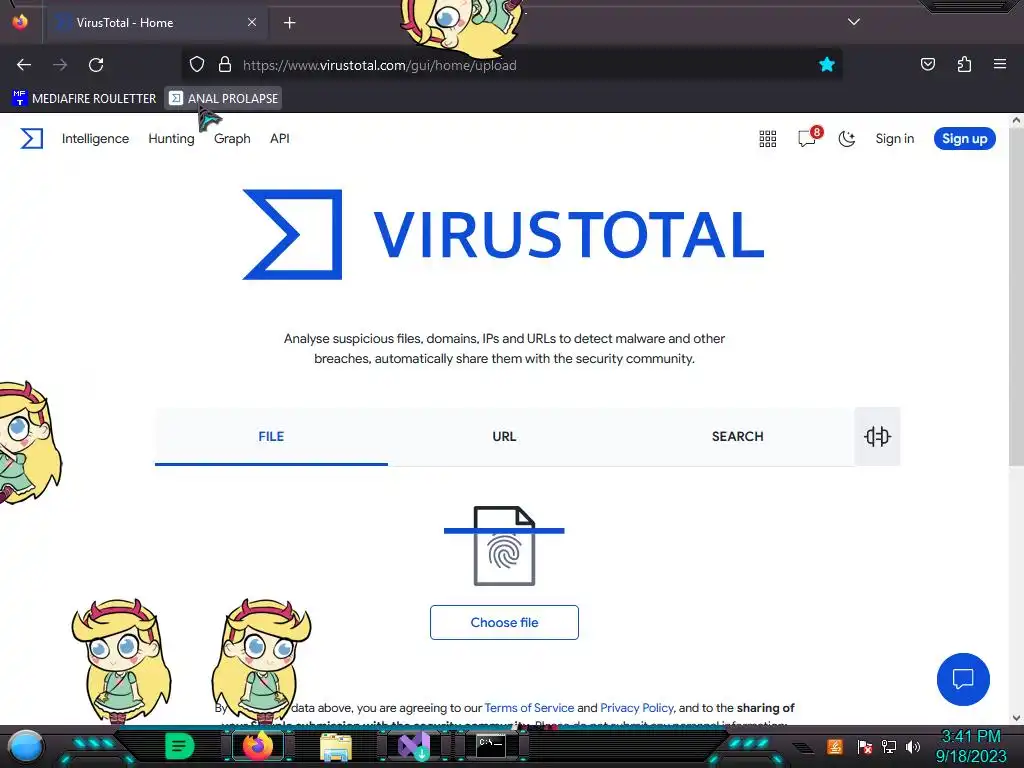
Task: Close the VirusTotal - Home tab
Action: (x=251, y=22)
